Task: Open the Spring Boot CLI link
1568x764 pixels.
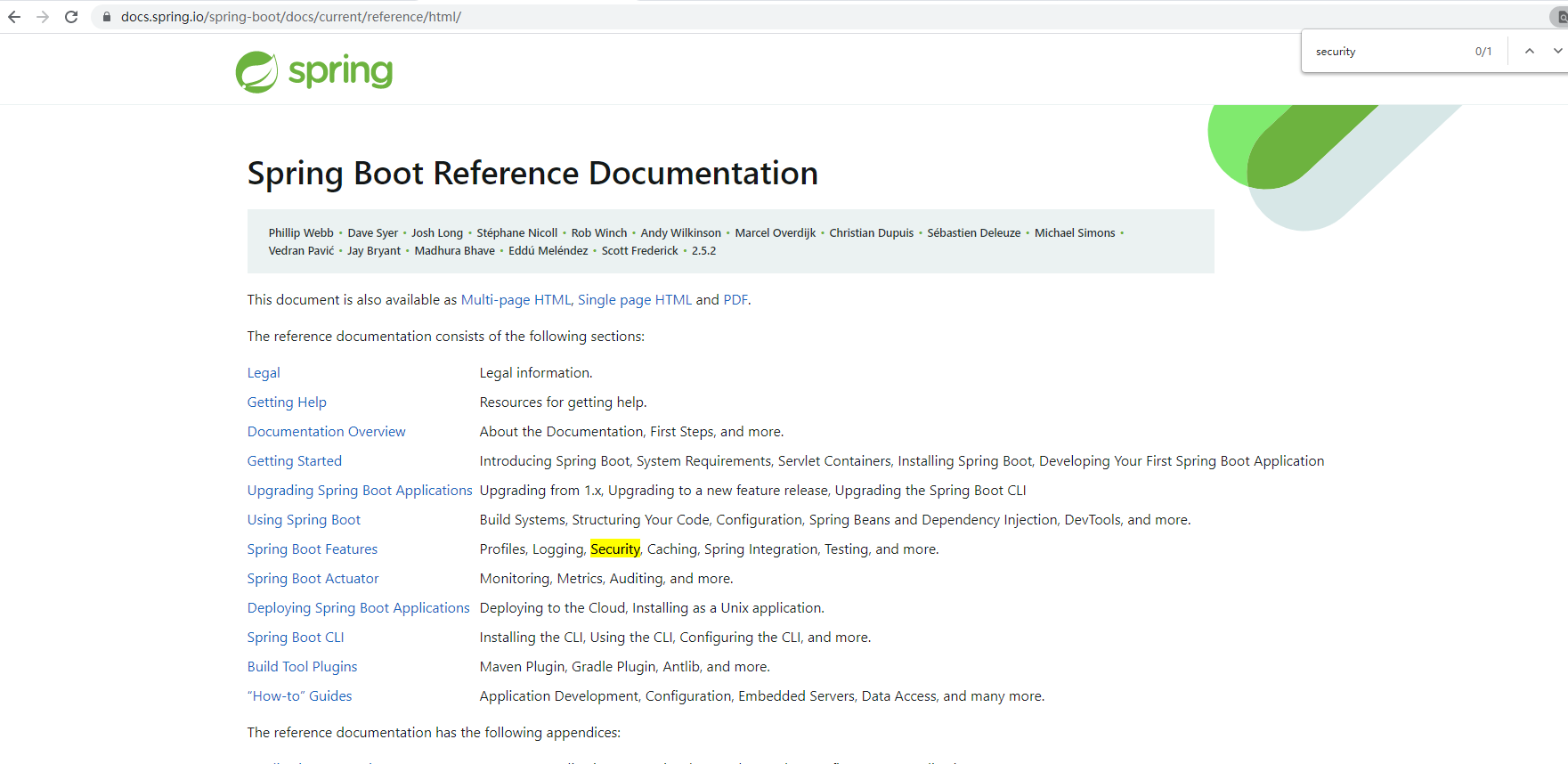Action: pyautogui.click(x=296, y=638)
